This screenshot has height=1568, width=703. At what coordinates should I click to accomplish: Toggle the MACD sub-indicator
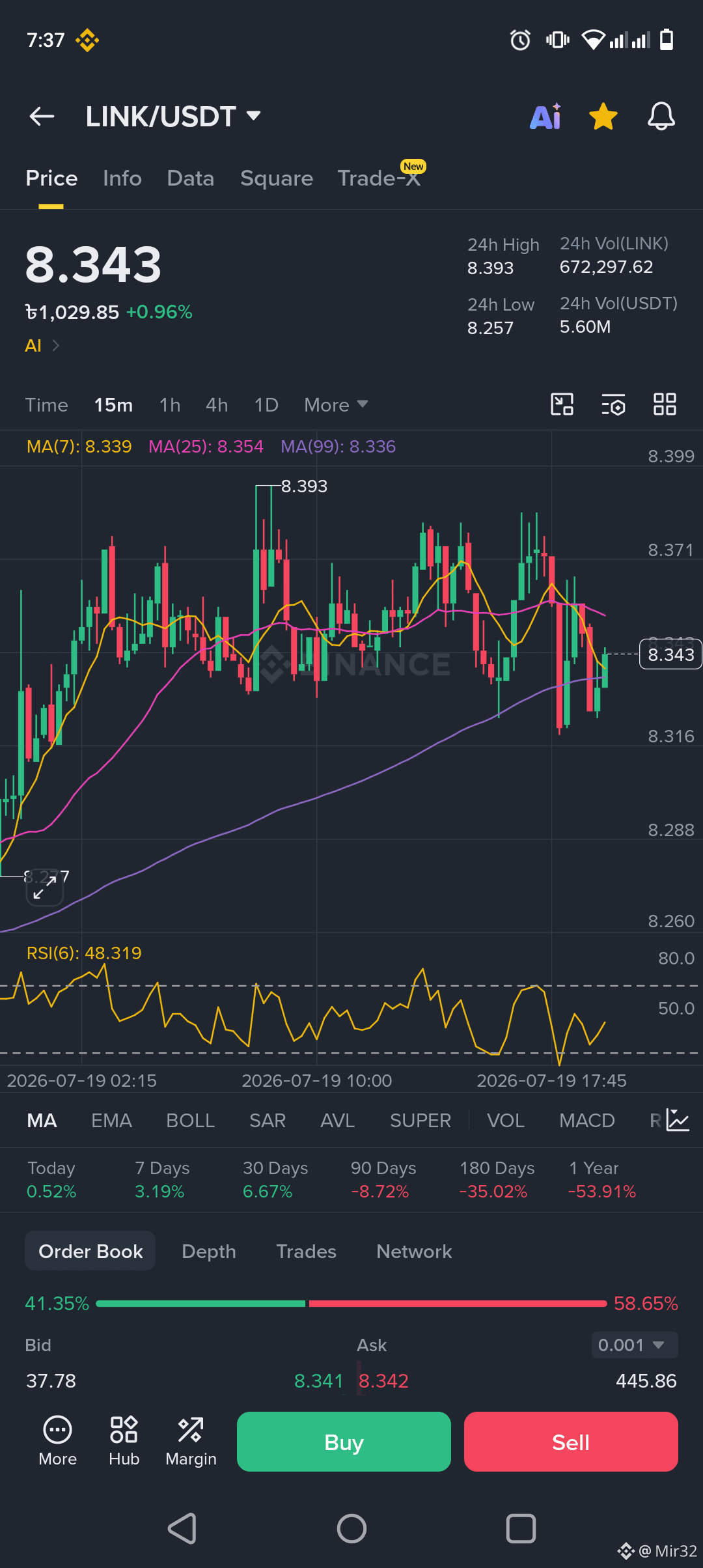[587, 1121]
